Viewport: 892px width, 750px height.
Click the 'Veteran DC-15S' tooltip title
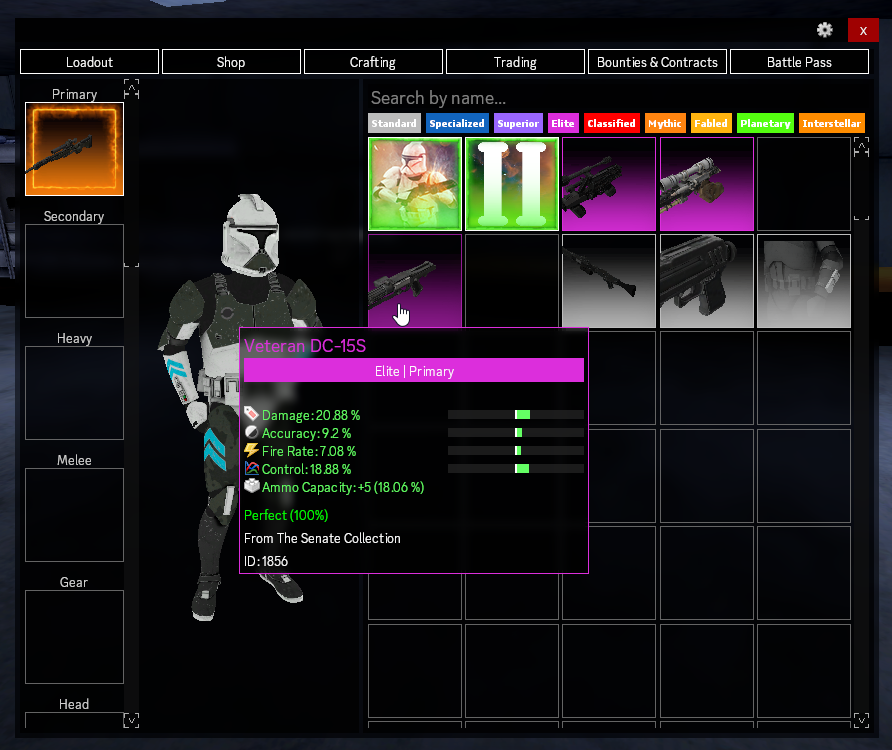pos(305,346)
